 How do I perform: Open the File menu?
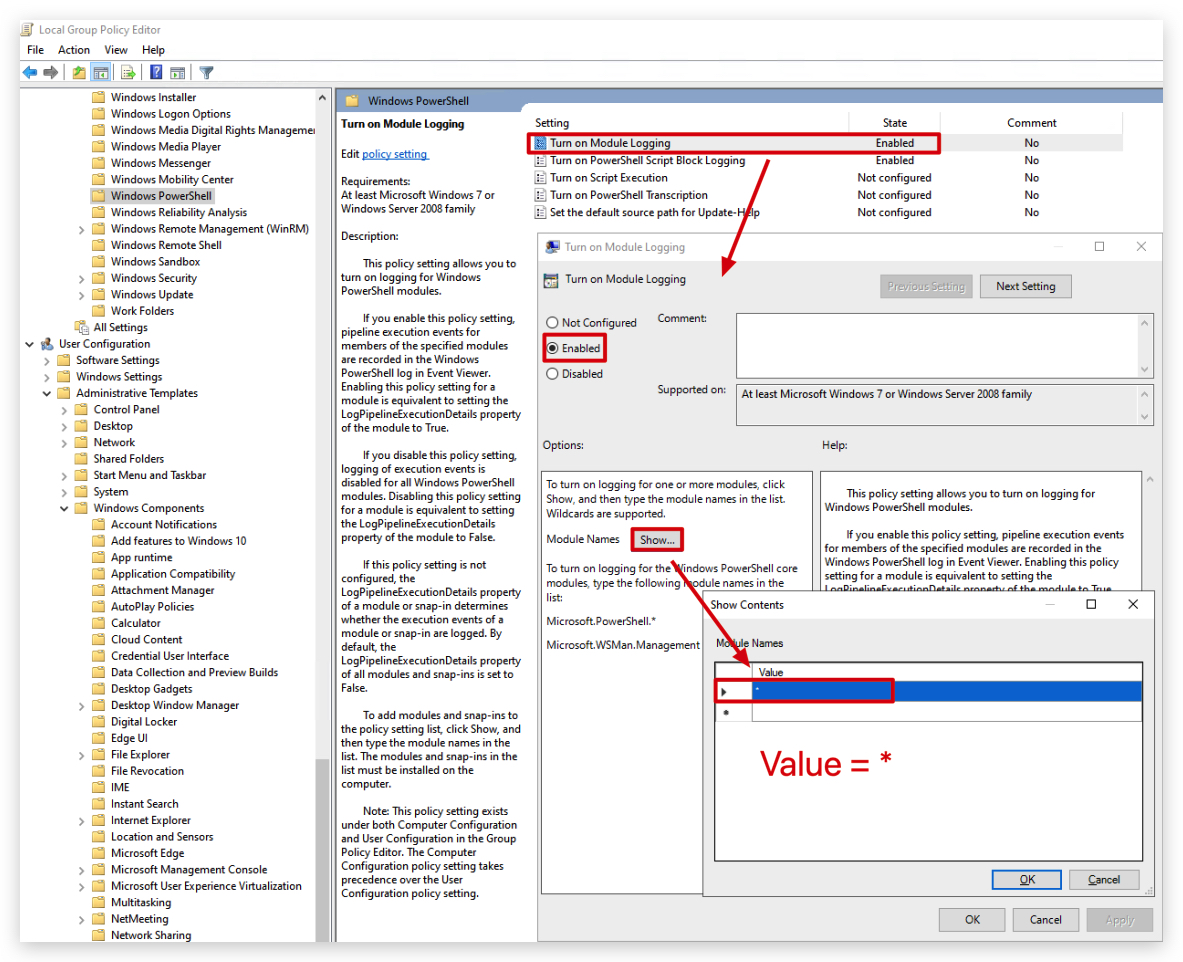35,50
